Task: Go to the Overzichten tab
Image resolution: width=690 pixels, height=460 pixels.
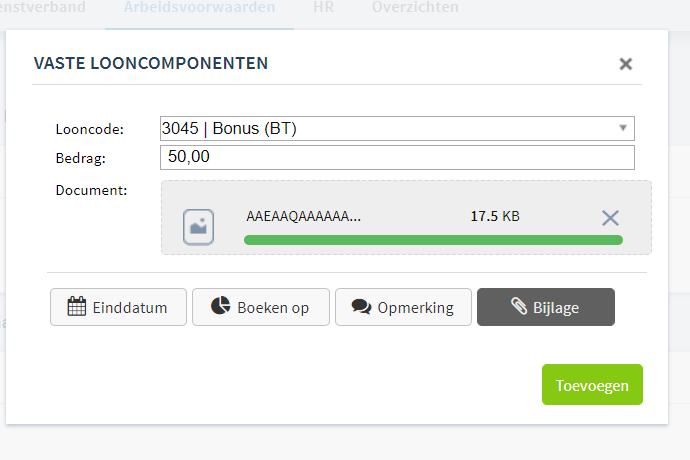Action: coord(415,7)
